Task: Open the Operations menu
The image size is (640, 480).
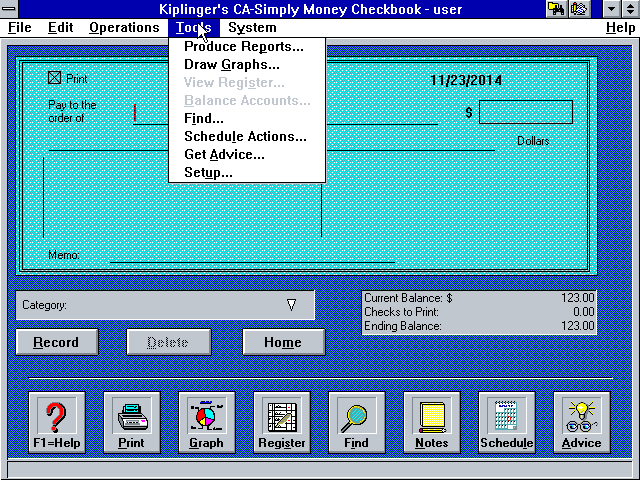Action: coord(124,27)
